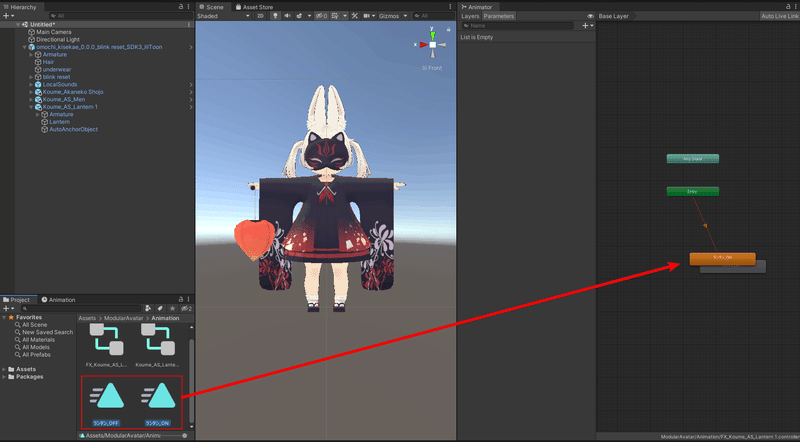Collapse omochi_kisekae avatar object
The height and width of the screenshot is (442, 800).
pyautogui.click(x=24, y=47)
